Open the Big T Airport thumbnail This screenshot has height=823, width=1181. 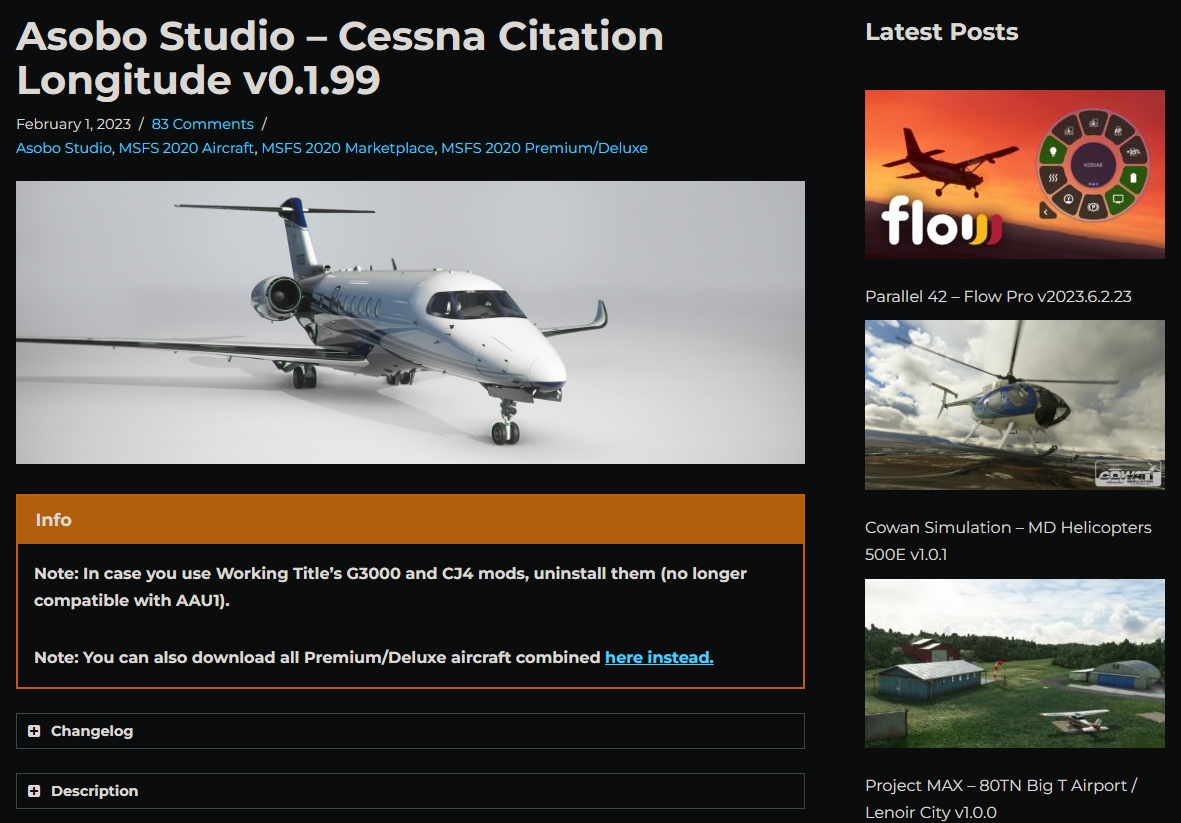(1015, 663)
